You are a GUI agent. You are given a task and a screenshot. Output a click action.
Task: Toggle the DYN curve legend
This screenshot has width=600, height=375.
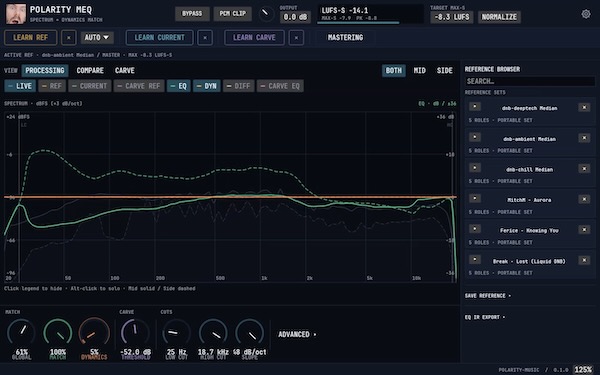coord(207,86)
